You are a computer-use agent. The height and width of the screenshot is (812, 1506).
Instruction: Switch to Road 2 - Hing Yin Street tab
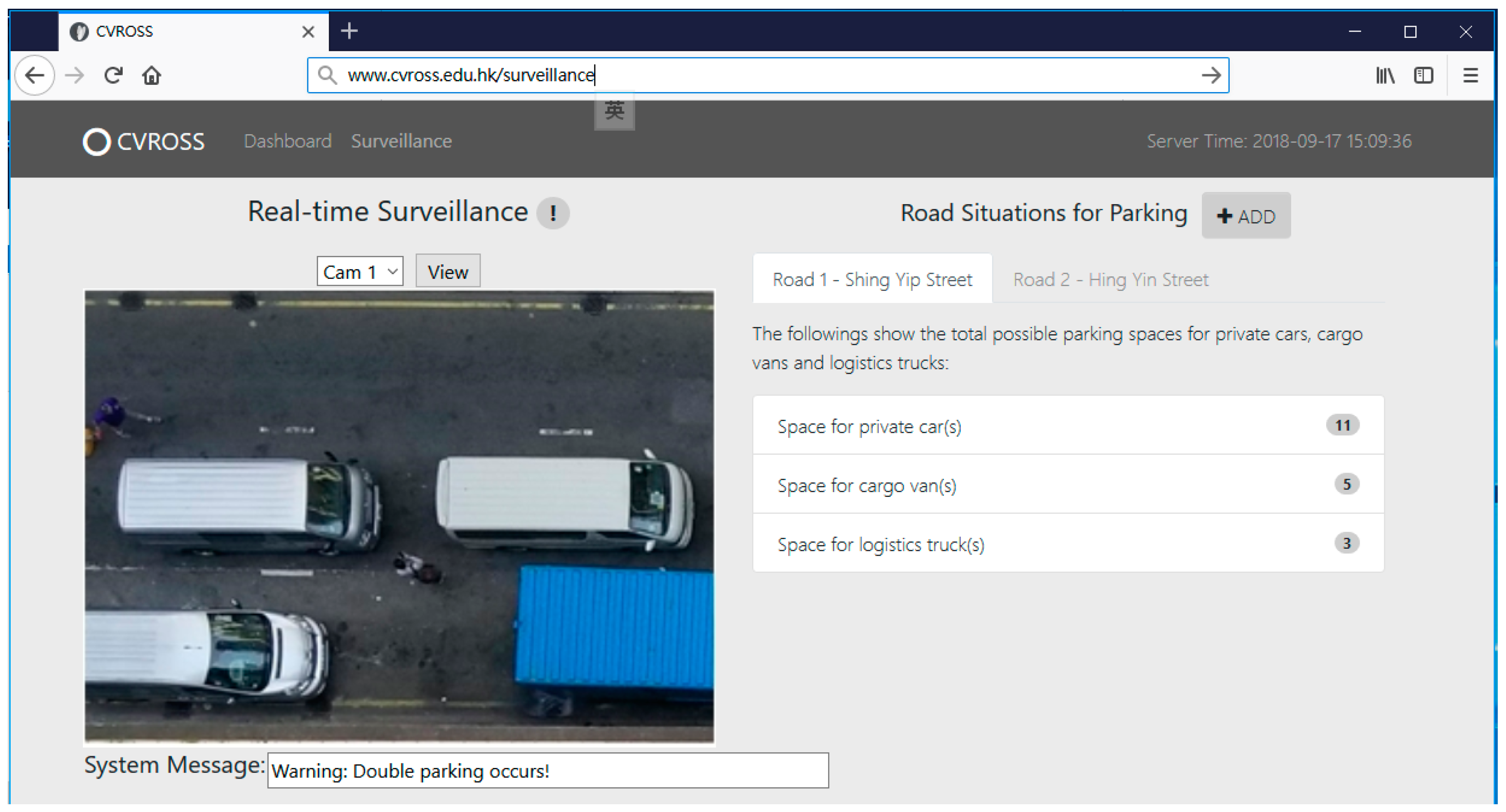pyautogui.click(x=1110, y=279)
